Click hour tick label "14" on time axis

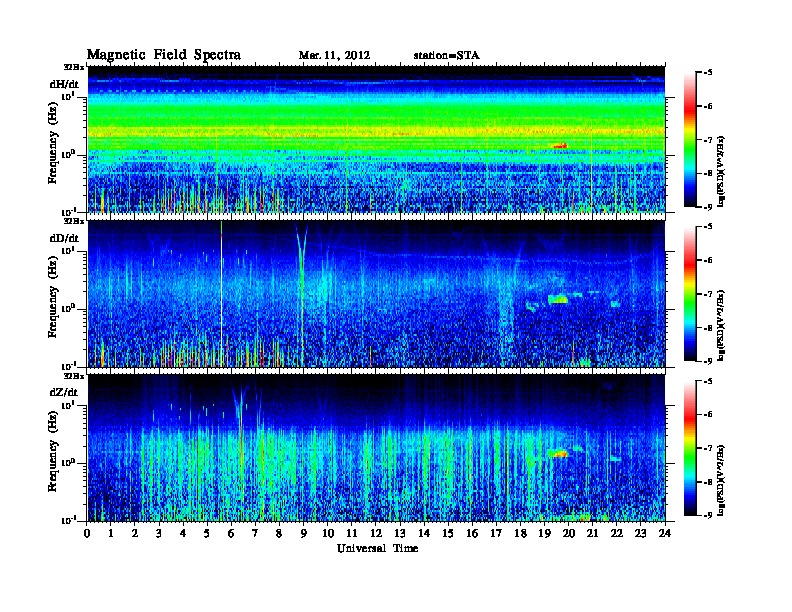pyautogui.click(x=424, y=534)
